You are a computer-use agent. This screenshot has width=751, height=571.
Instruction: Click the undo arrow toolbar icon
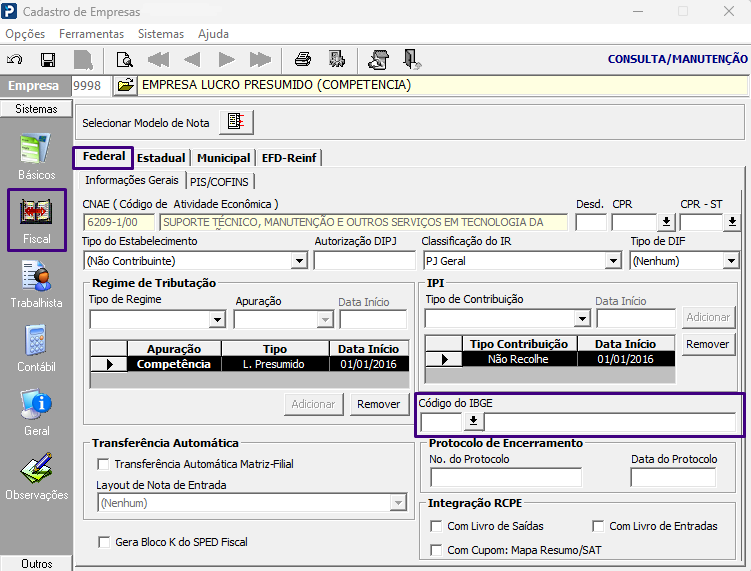point(14,59)
